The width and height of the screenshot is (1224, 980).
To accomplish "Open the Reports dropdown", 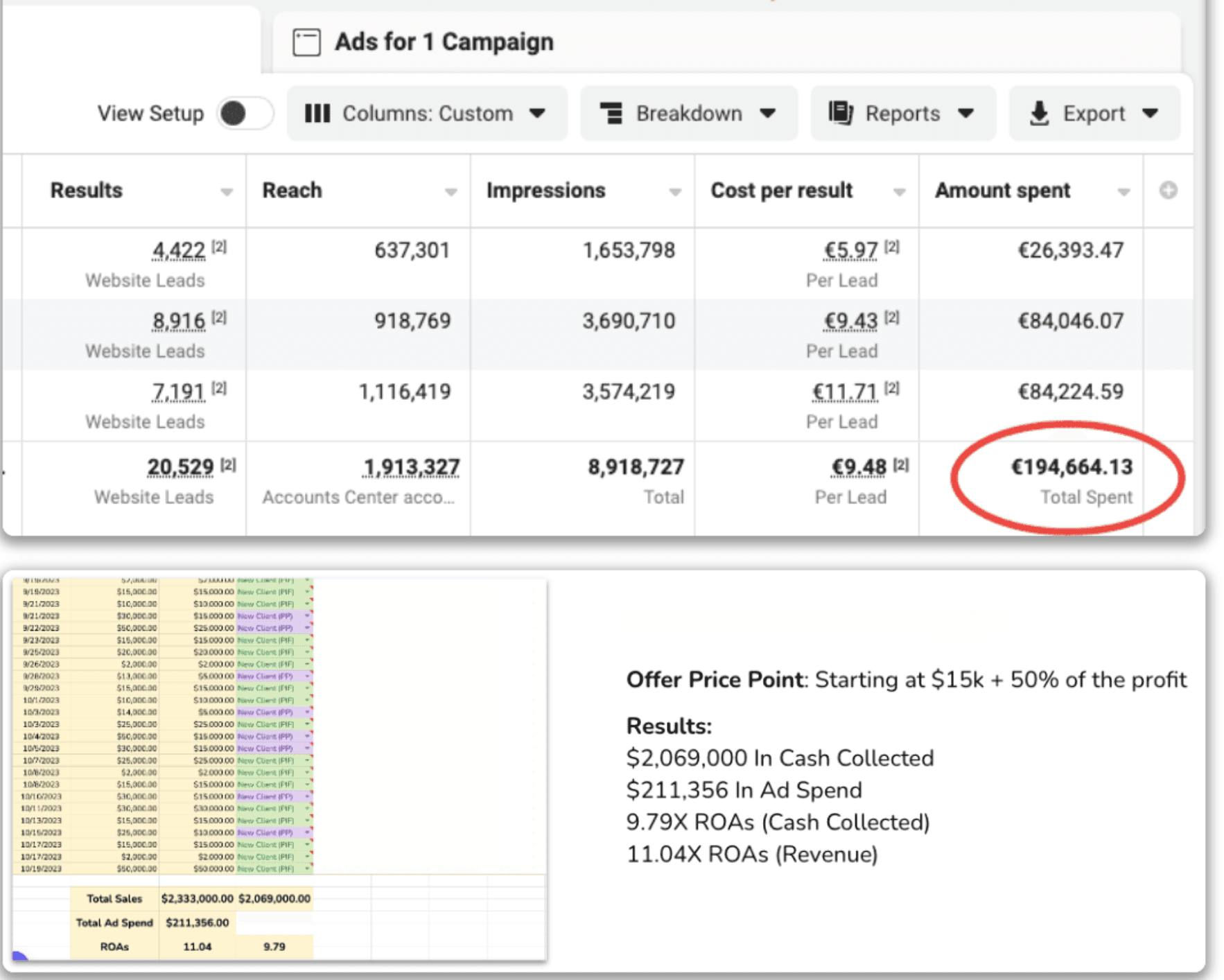I will 902,114.
